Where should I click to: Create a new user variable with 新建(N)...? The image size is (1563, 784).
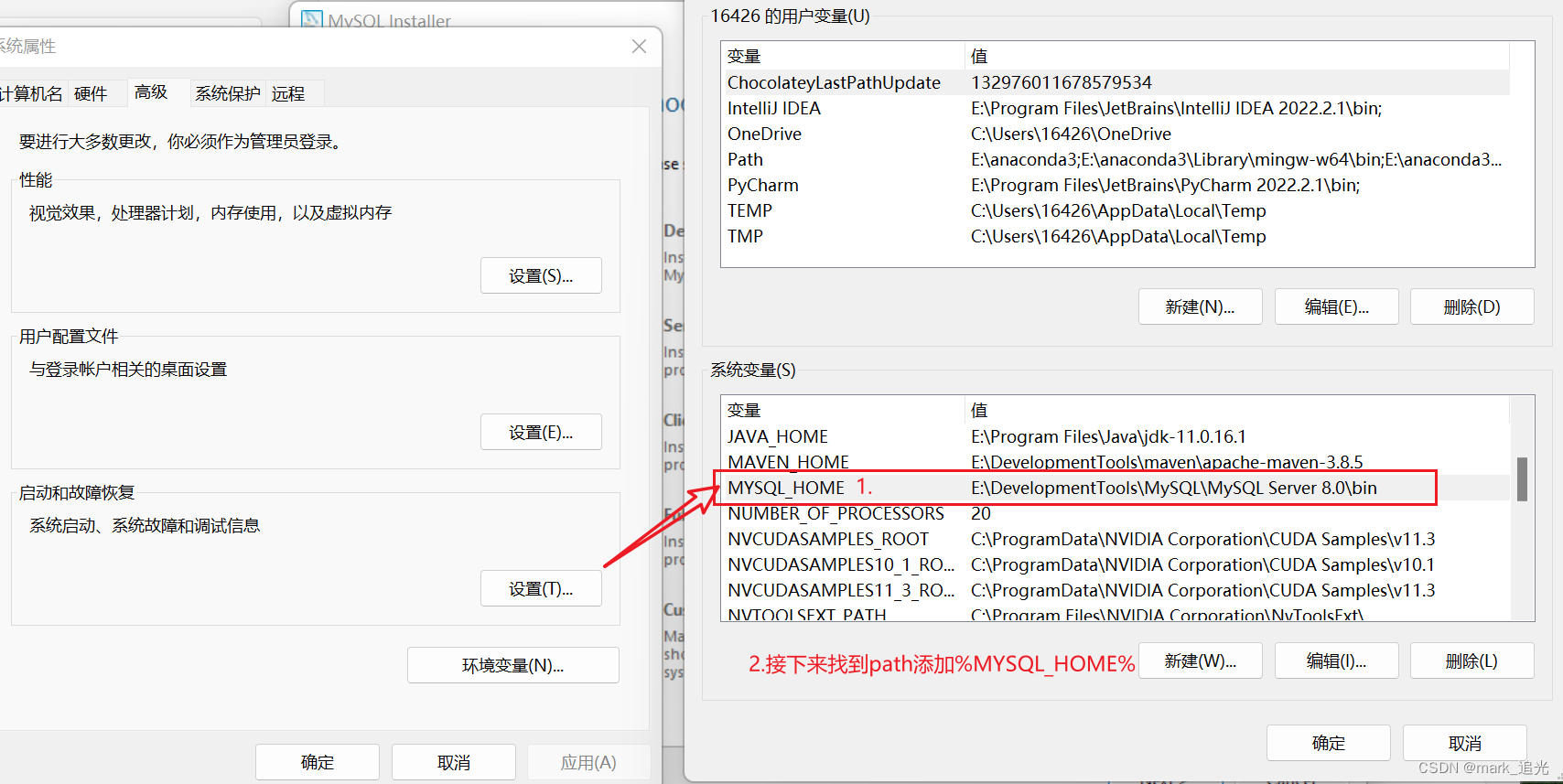point(1201,306)
